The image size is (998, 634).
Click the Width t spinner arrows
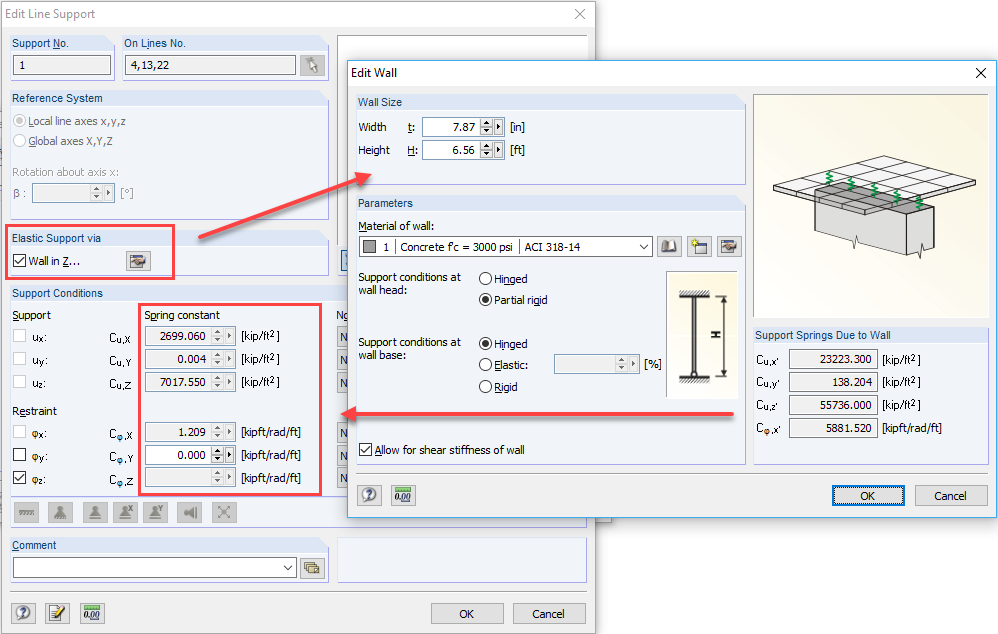tap(486, 127)
